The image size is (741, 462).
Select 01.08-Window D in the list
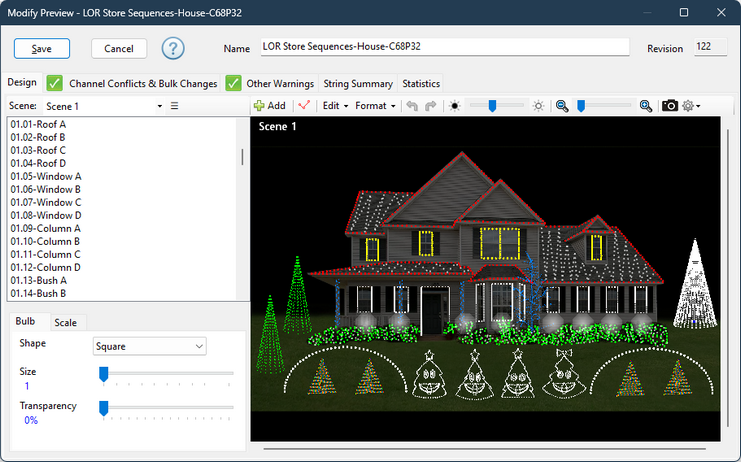(x=46, y=215)
